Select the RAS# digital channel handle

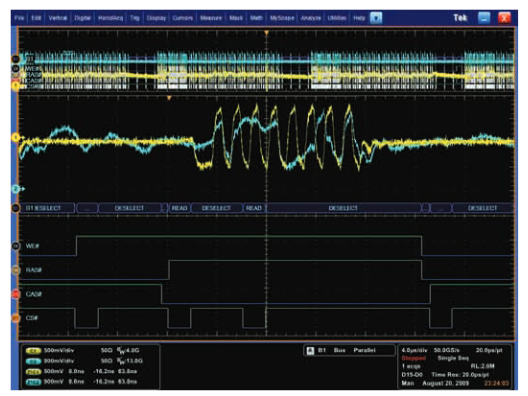coord(15,270)
